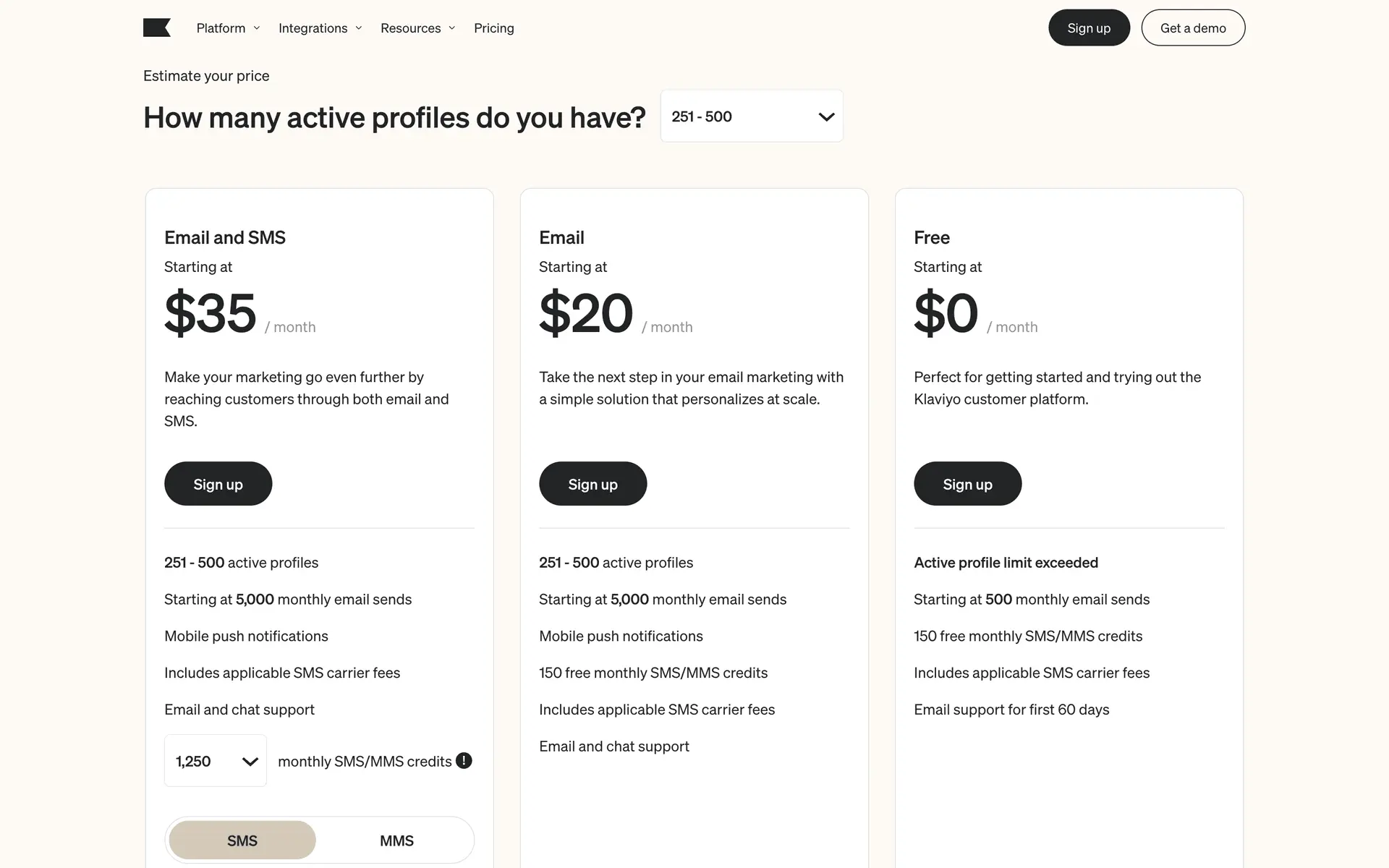The width and height of the screenshot is (1389, 868).
Task: Click chevron arrow next to Resources
Action: click(x=452, y=28)
